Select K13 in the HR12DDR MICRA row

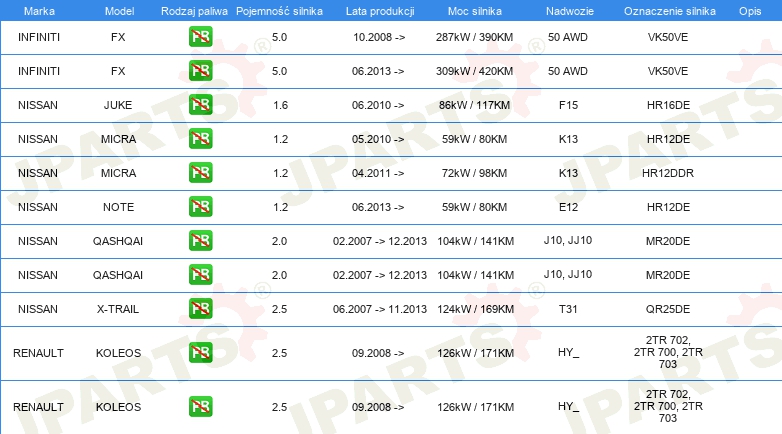[568, 173]
